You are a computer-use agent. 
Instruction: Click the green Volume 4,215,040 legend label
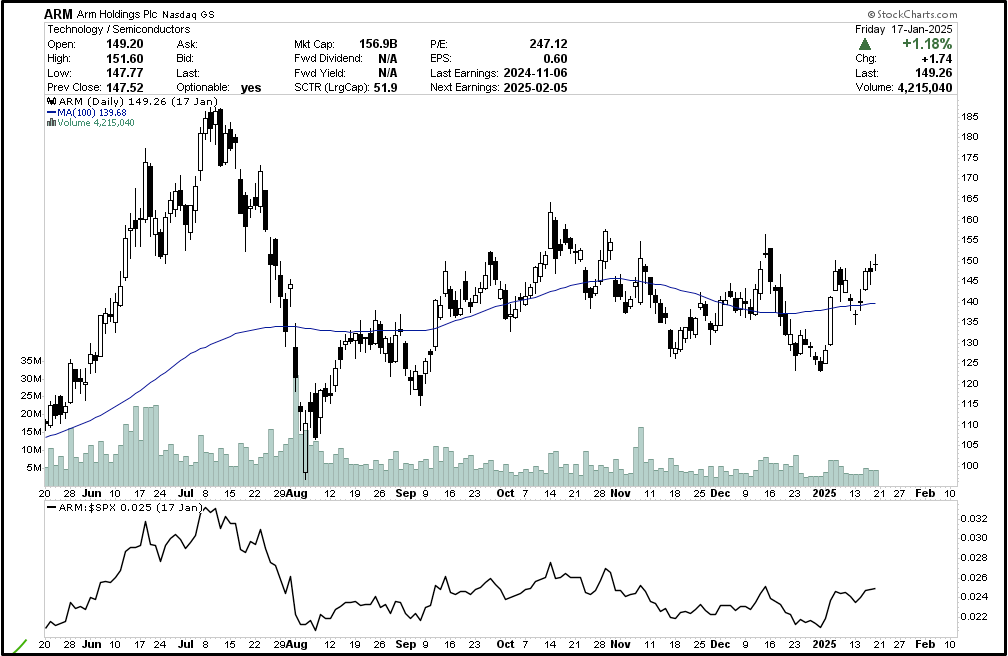tap(96, 123)
